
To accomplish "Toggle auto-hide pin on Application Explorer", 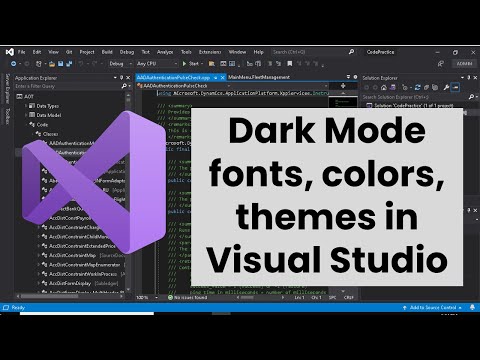I will (x=122, y=77).
